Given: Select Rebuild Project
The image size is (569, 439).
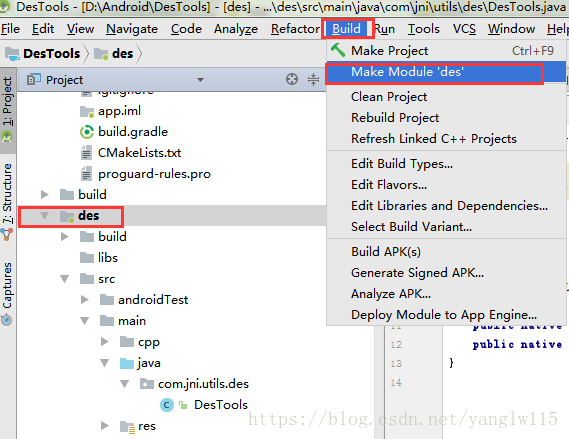Looking at the screenshot, I should pos(446,118).
